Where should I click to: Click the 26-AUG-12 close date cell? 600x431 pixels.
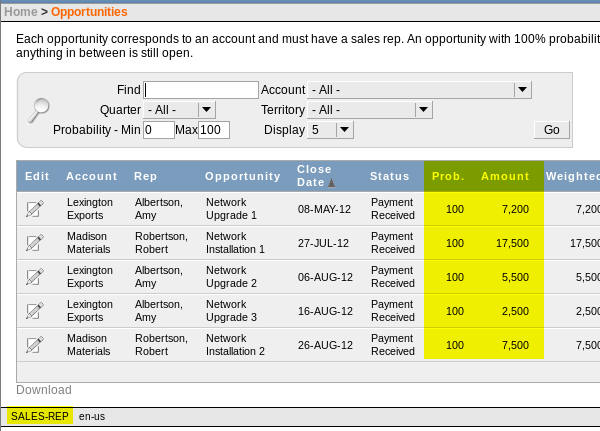point(325,345)
